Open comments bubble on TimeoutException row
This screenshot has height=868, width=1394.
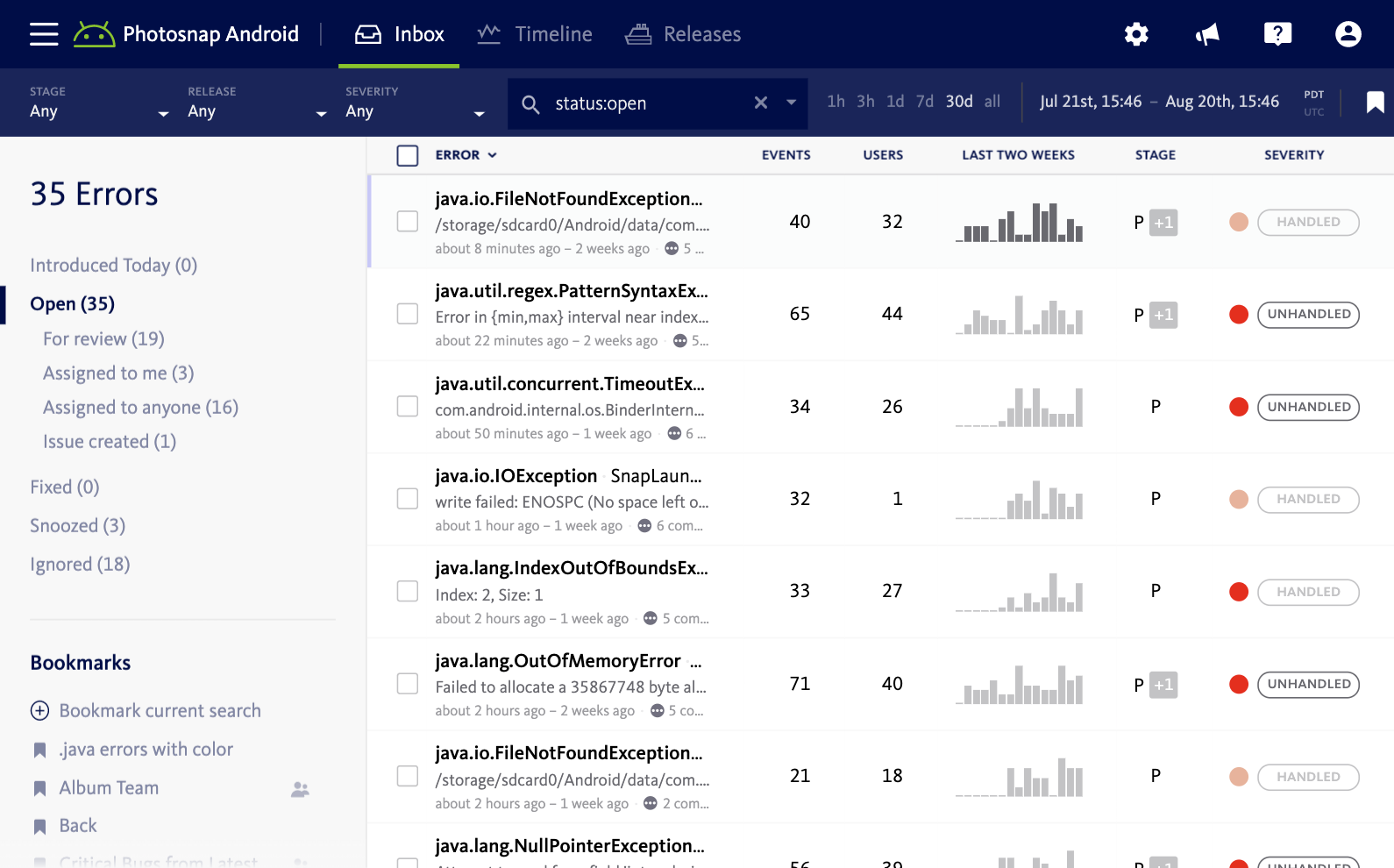click(x=674, y=433)
